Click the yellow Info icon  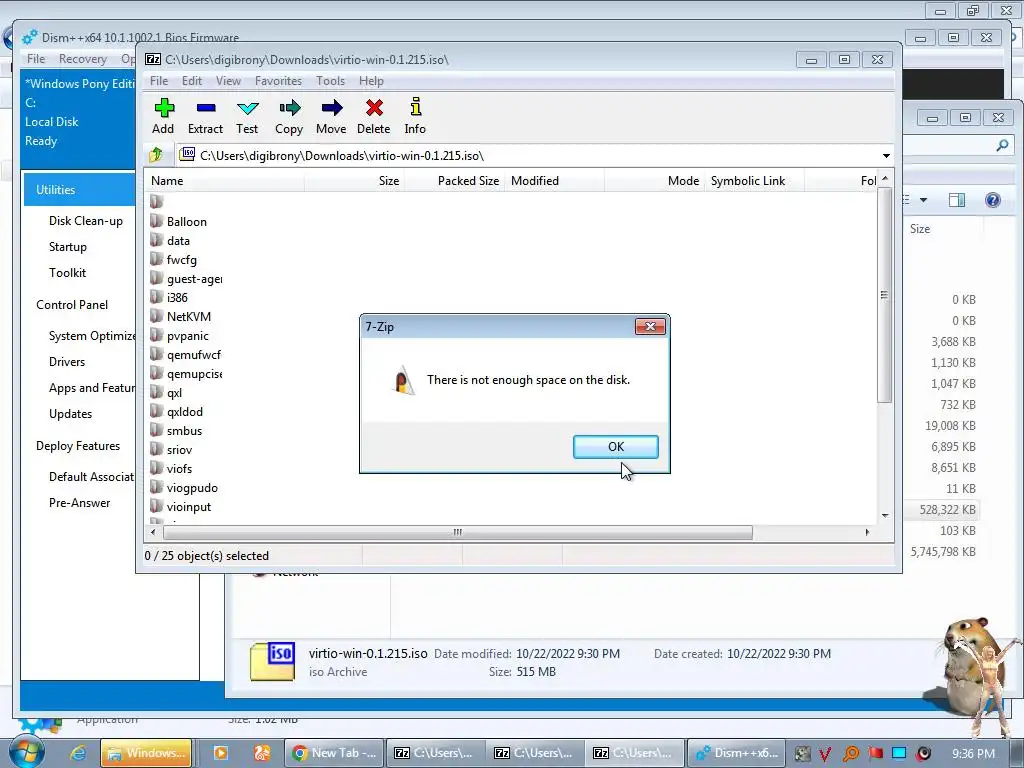(x=415, y=106)
